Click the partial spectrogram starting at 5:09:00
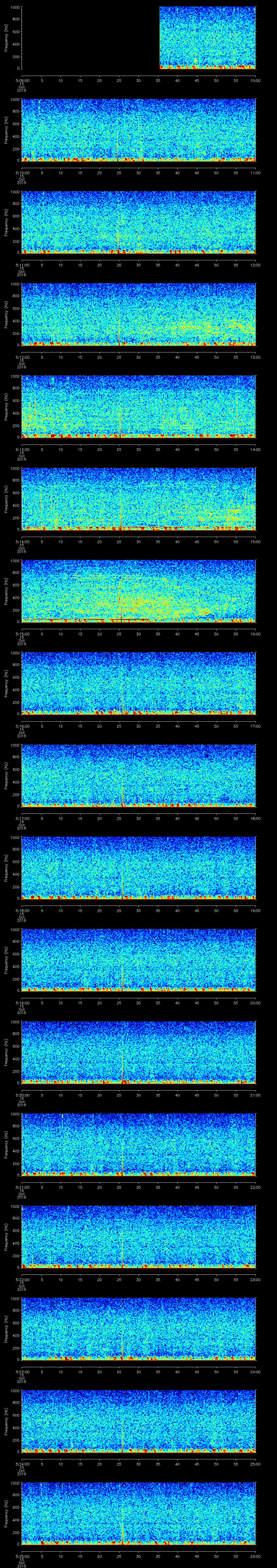 (207, 38)
